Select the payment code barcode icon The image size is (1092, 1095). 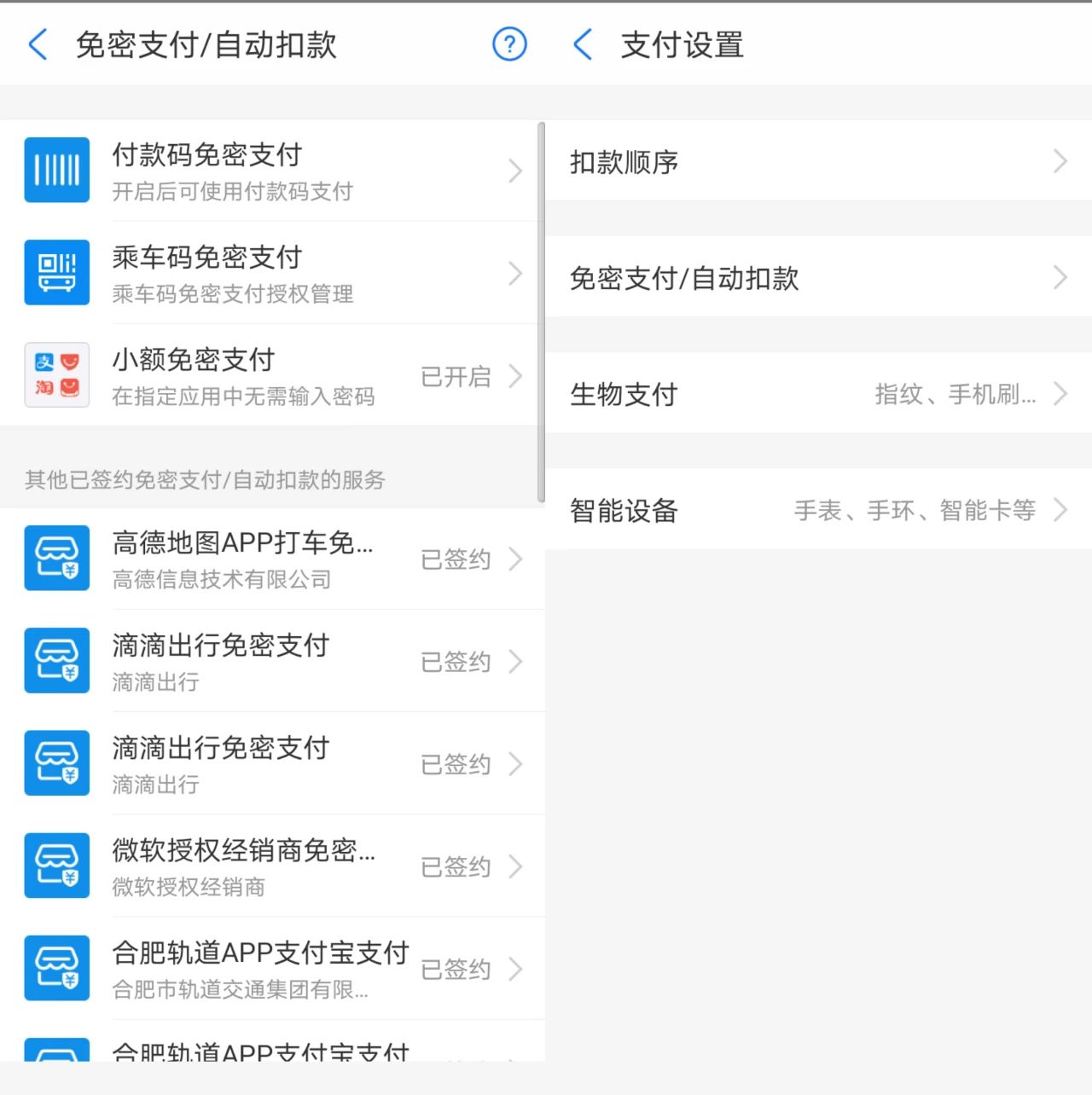(x=56, y=170)
